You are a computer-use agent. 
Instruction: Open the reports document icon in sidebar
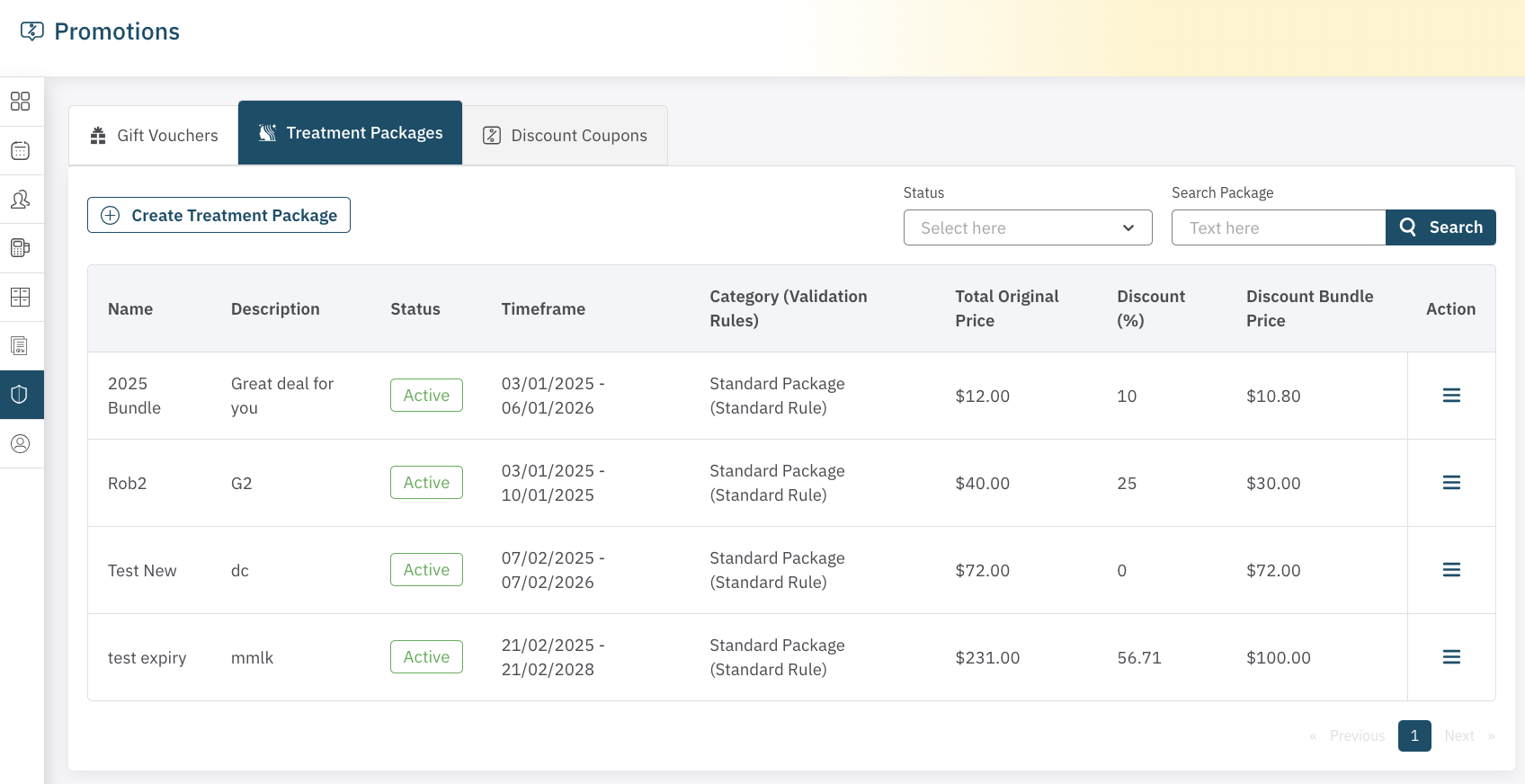(20, 345)
